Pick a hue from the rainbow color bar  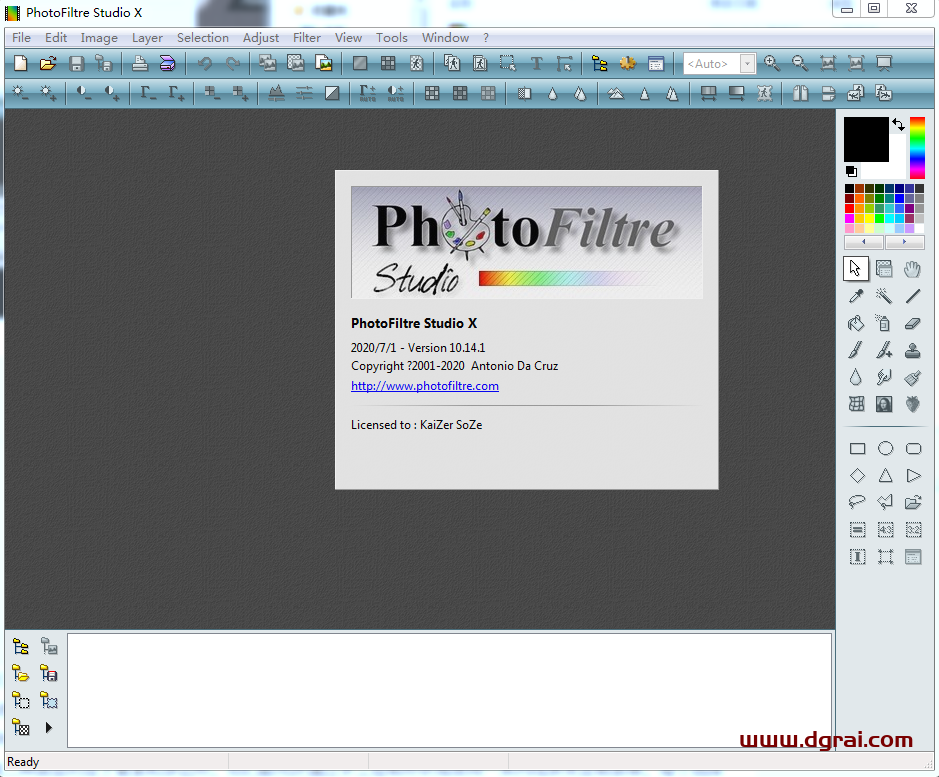click(917, 147)
